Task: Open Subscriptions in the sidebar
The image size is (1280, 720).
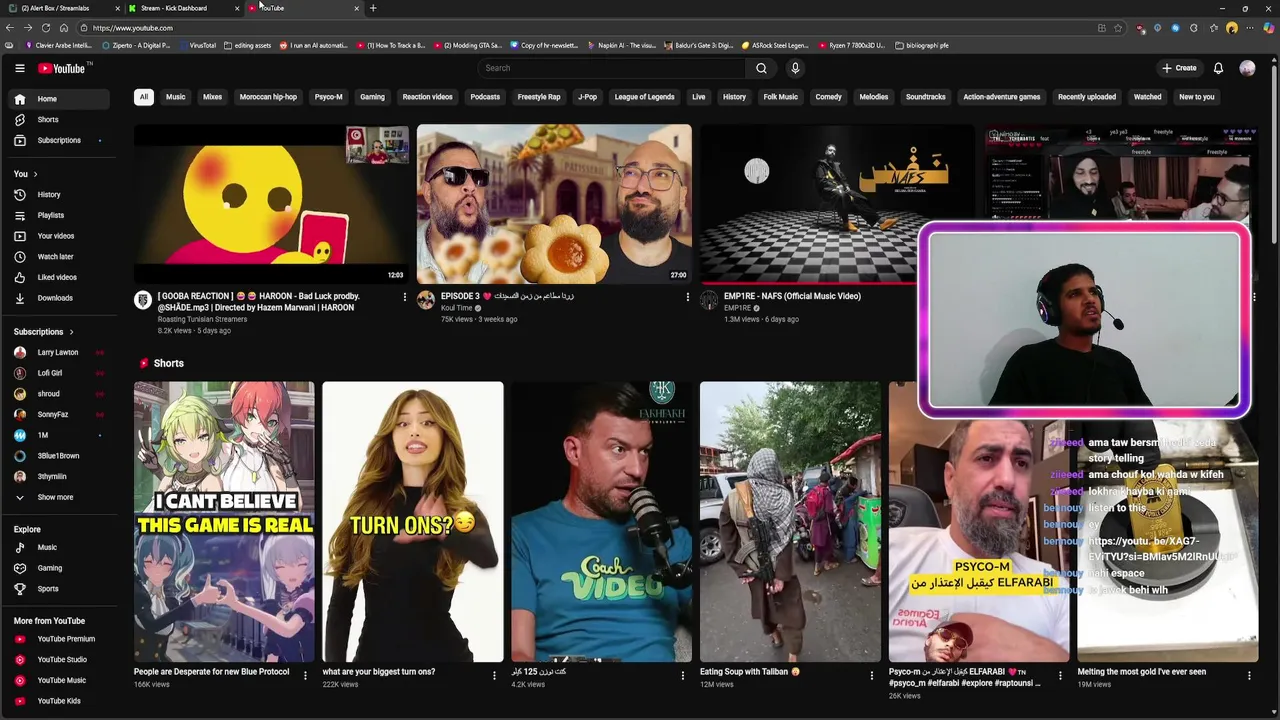Action: (x=60, y=140)
